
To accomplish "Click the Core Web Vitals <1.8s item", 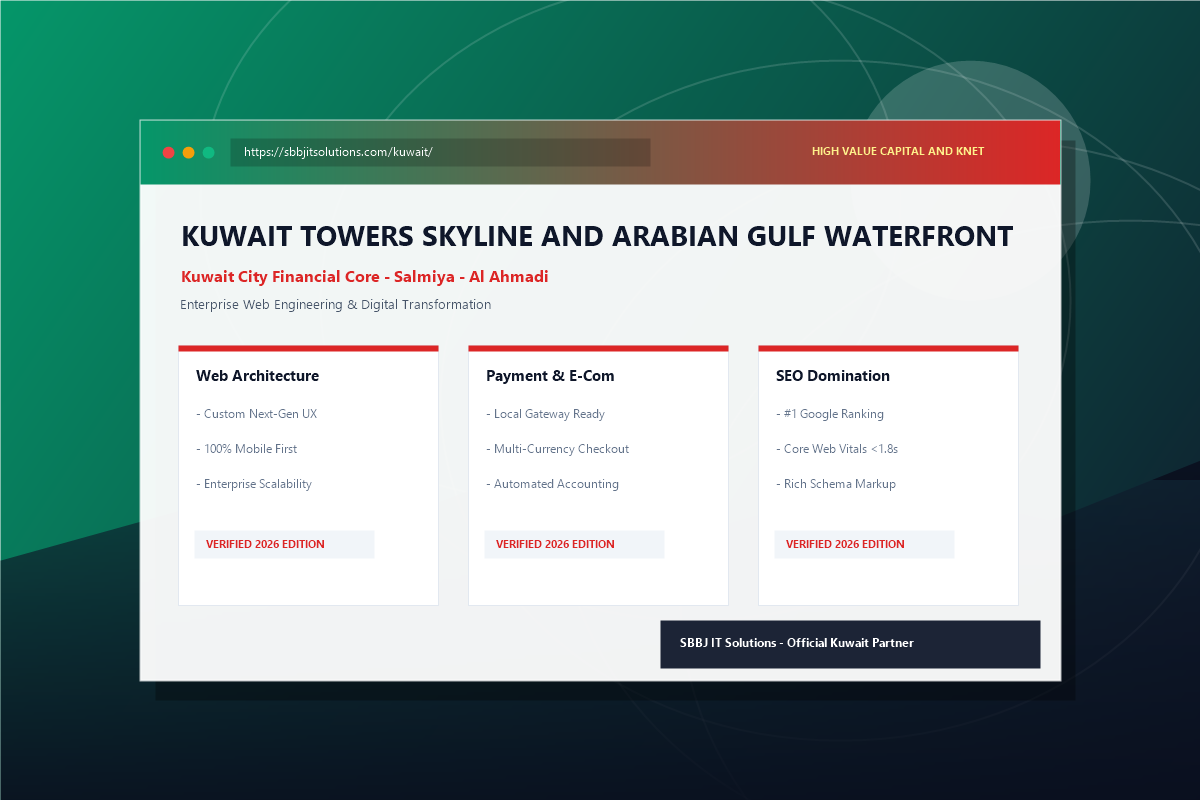I will 837,449.
